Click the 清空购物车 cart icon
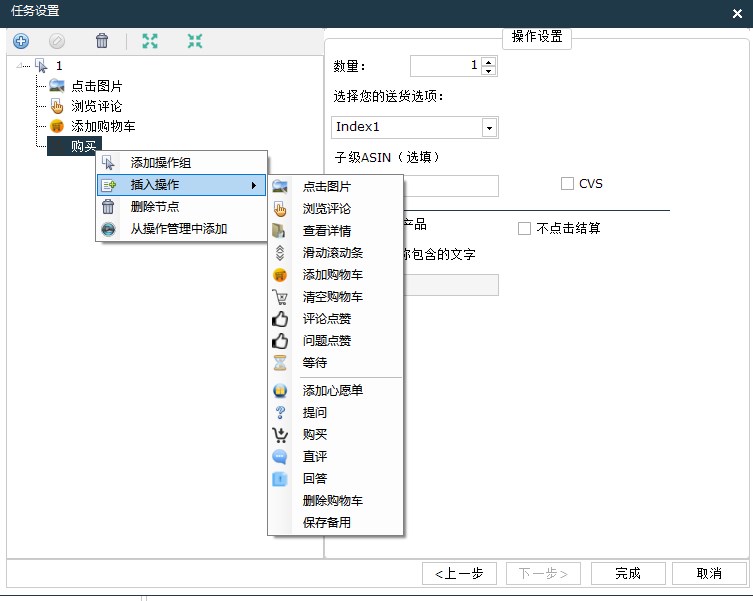 pos(280,297)
